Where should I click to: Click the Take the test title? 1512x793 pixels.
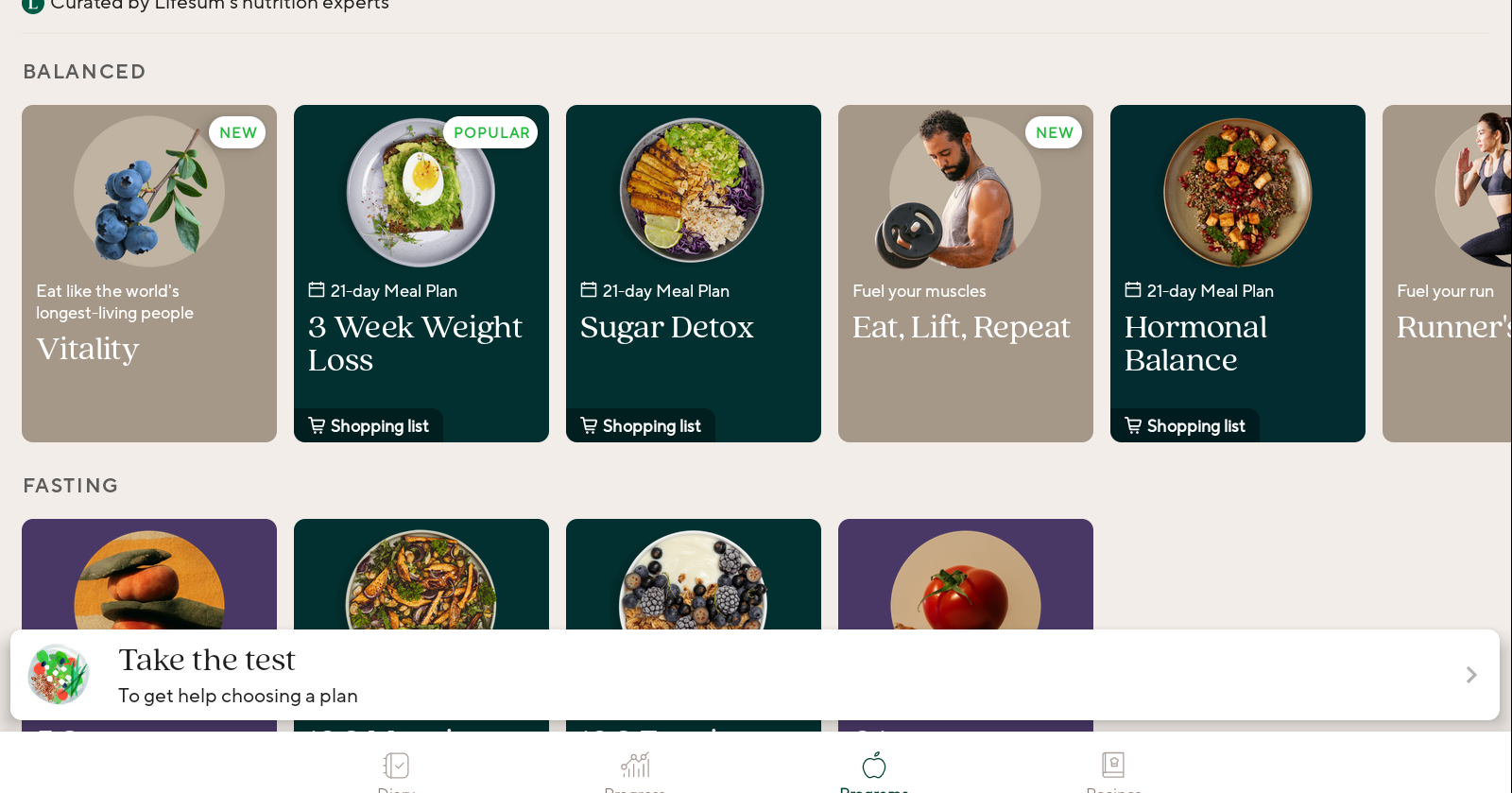207,660
